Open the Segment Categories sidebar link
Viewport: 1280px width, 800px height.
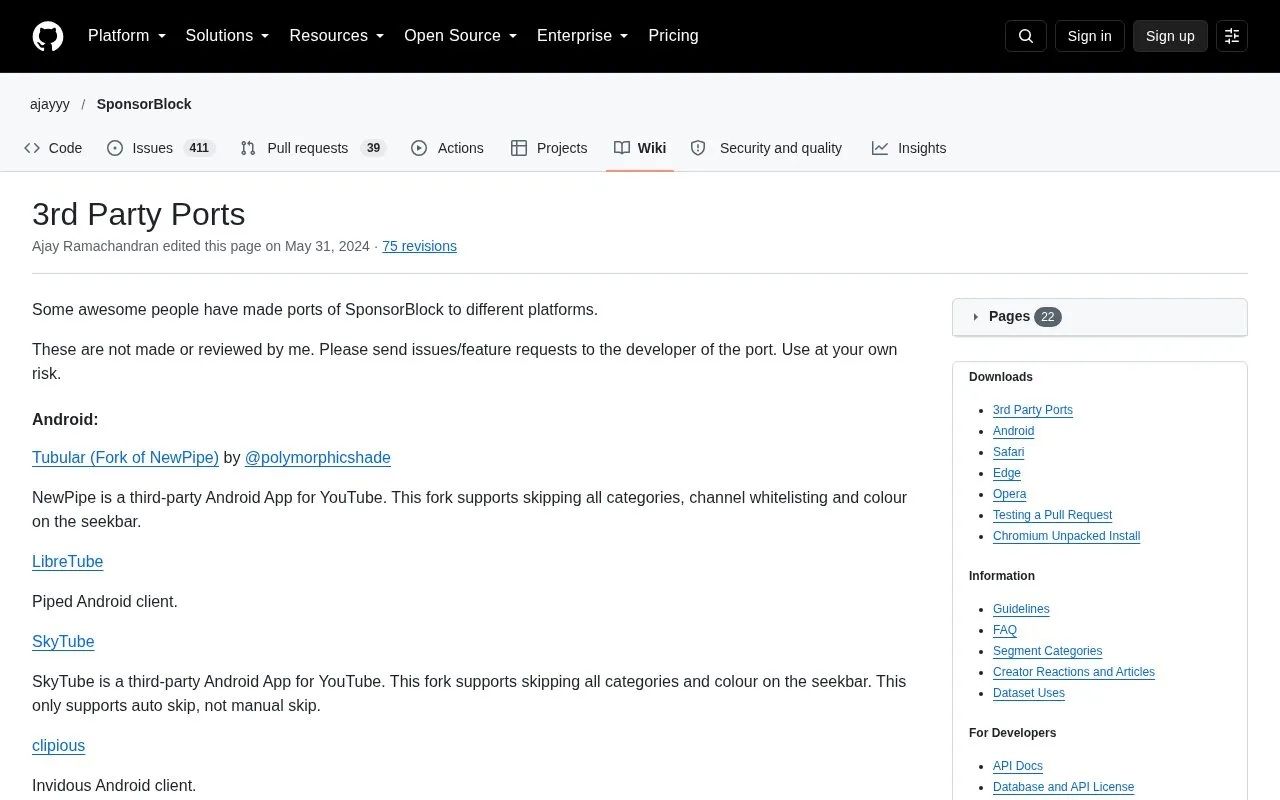[x=1047, y=651]
